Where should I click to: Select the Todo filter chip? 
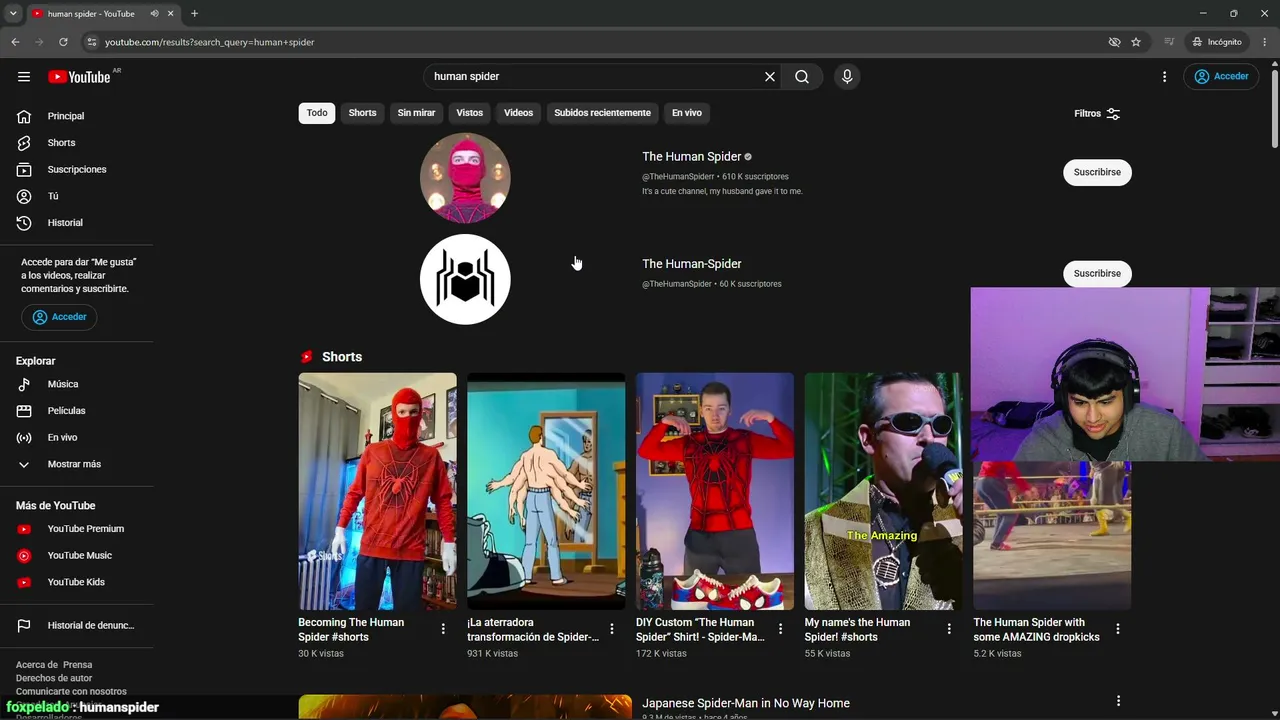pyautogui.click(x=317, y=113)
